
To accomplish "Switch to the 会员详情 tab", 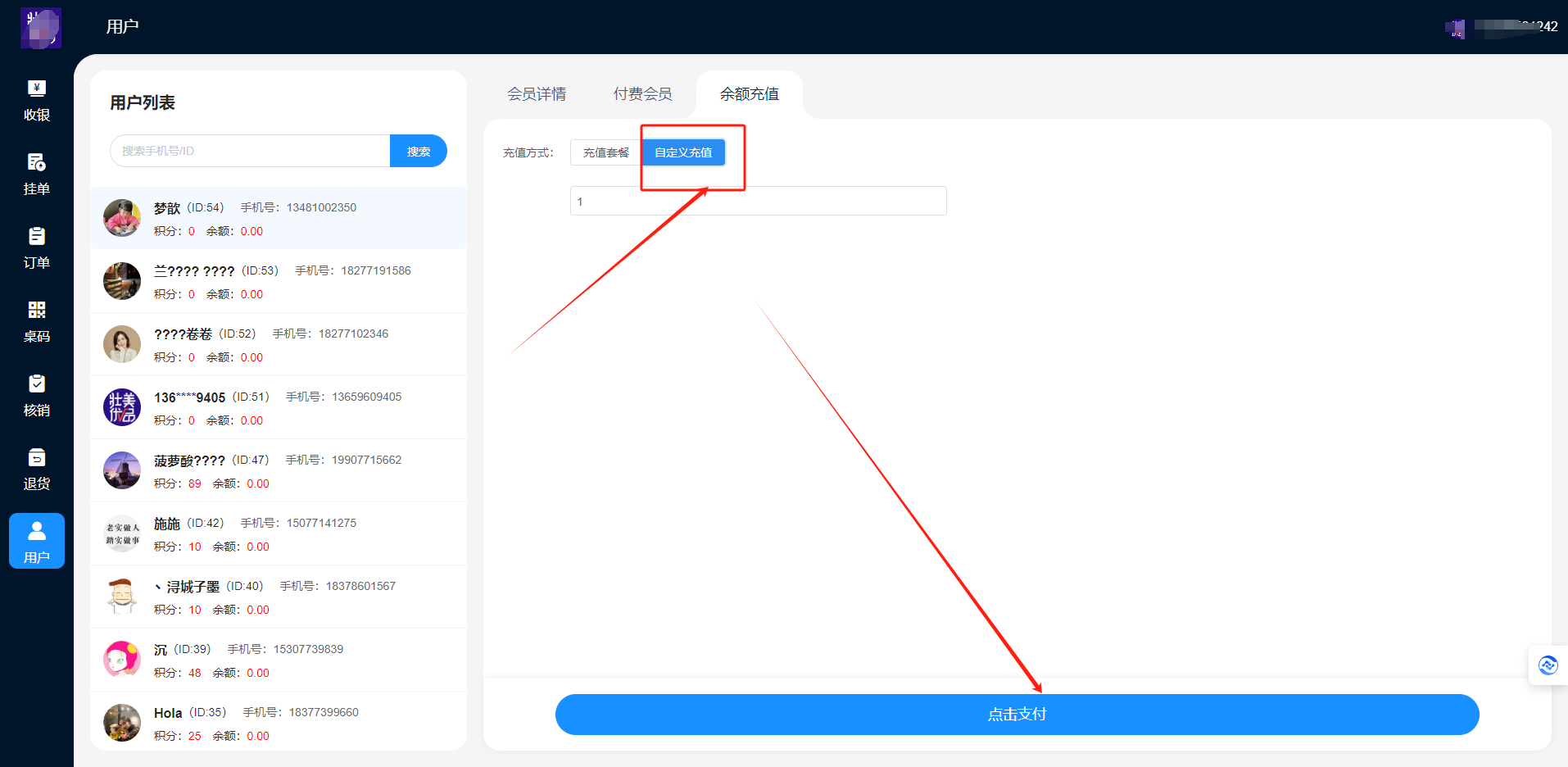I will point(537,94).
